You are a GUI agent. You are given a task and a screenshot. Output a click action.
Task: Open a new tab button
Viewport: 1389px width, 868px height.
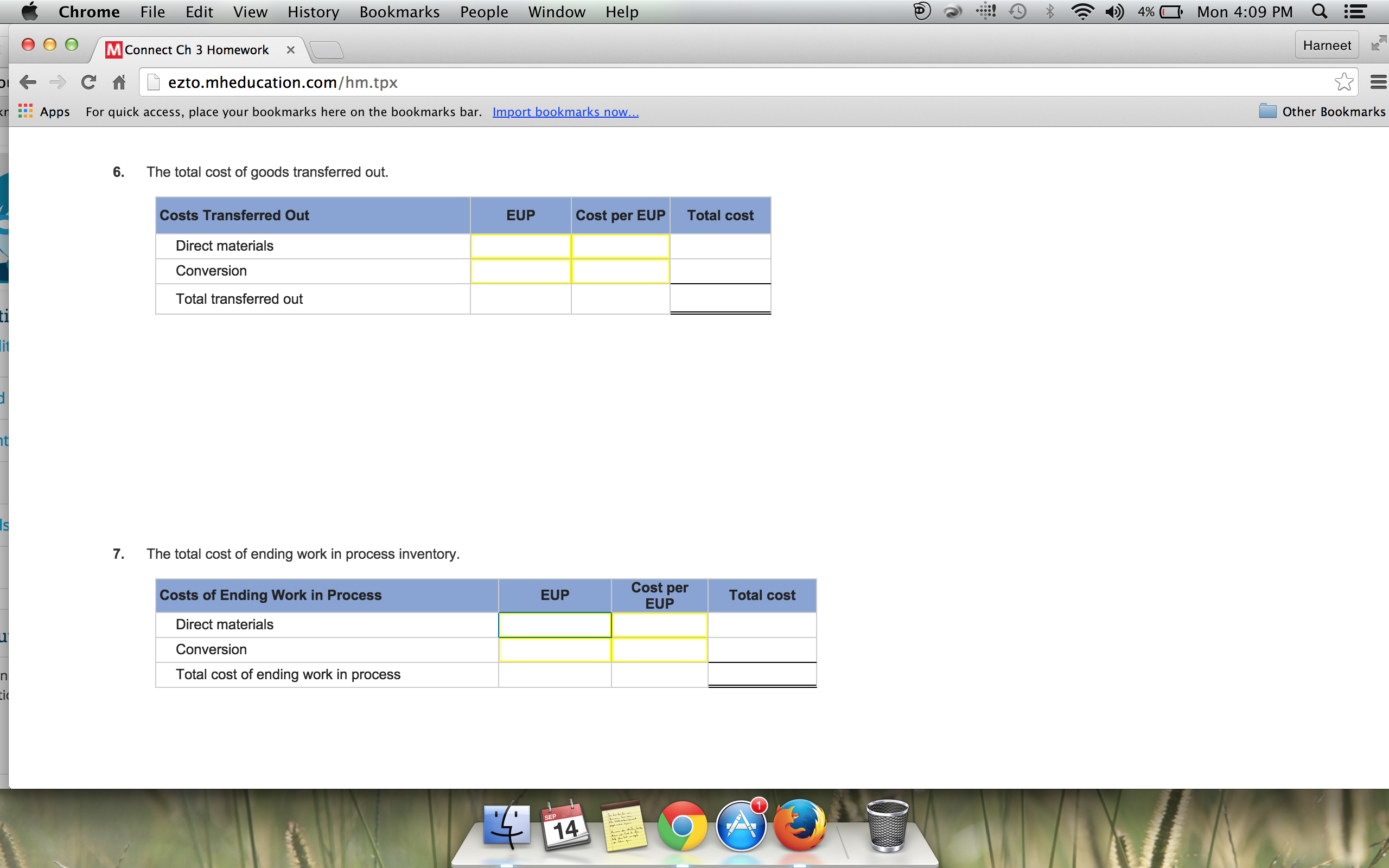(327, 50)
